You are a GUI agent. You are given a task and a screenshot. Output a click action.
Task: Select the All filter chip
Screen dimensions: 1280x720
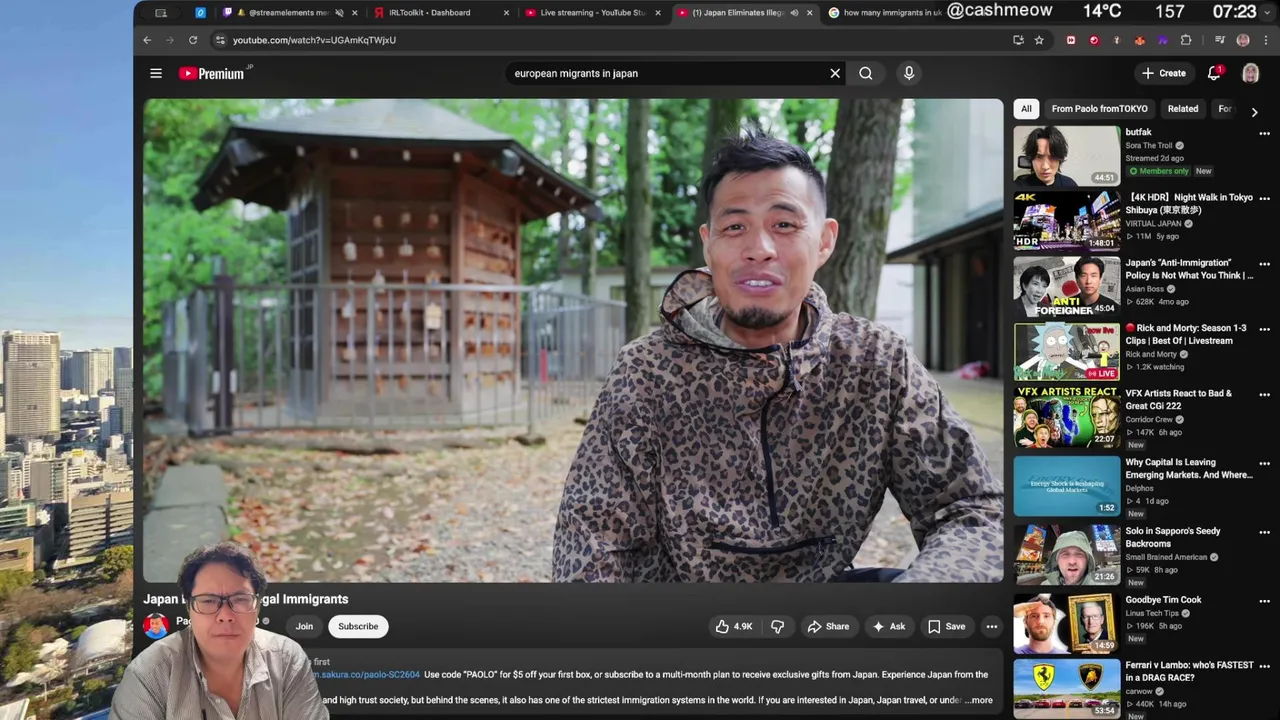tap(1026, 109)
